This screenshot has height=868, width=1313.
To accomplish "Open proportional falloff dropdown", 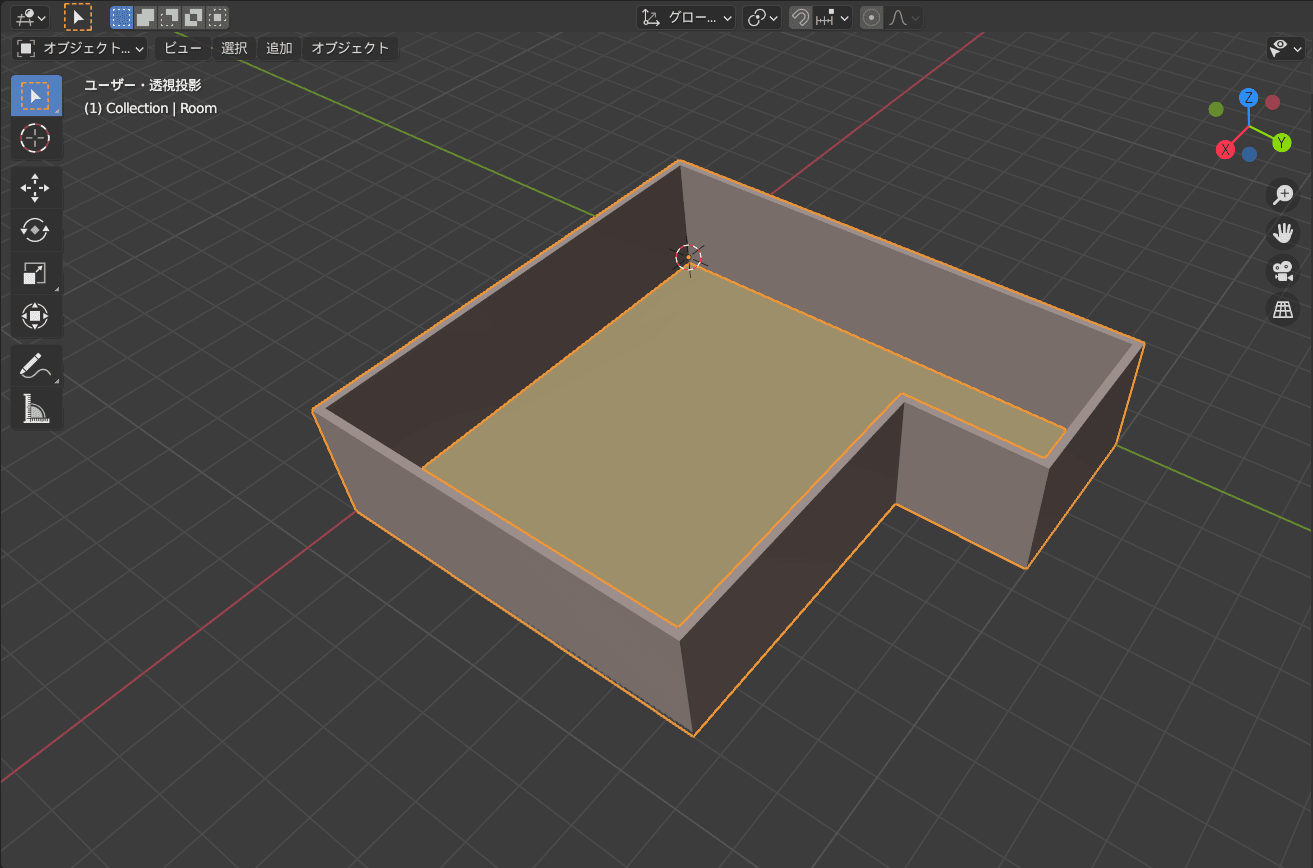I will 904,17.
